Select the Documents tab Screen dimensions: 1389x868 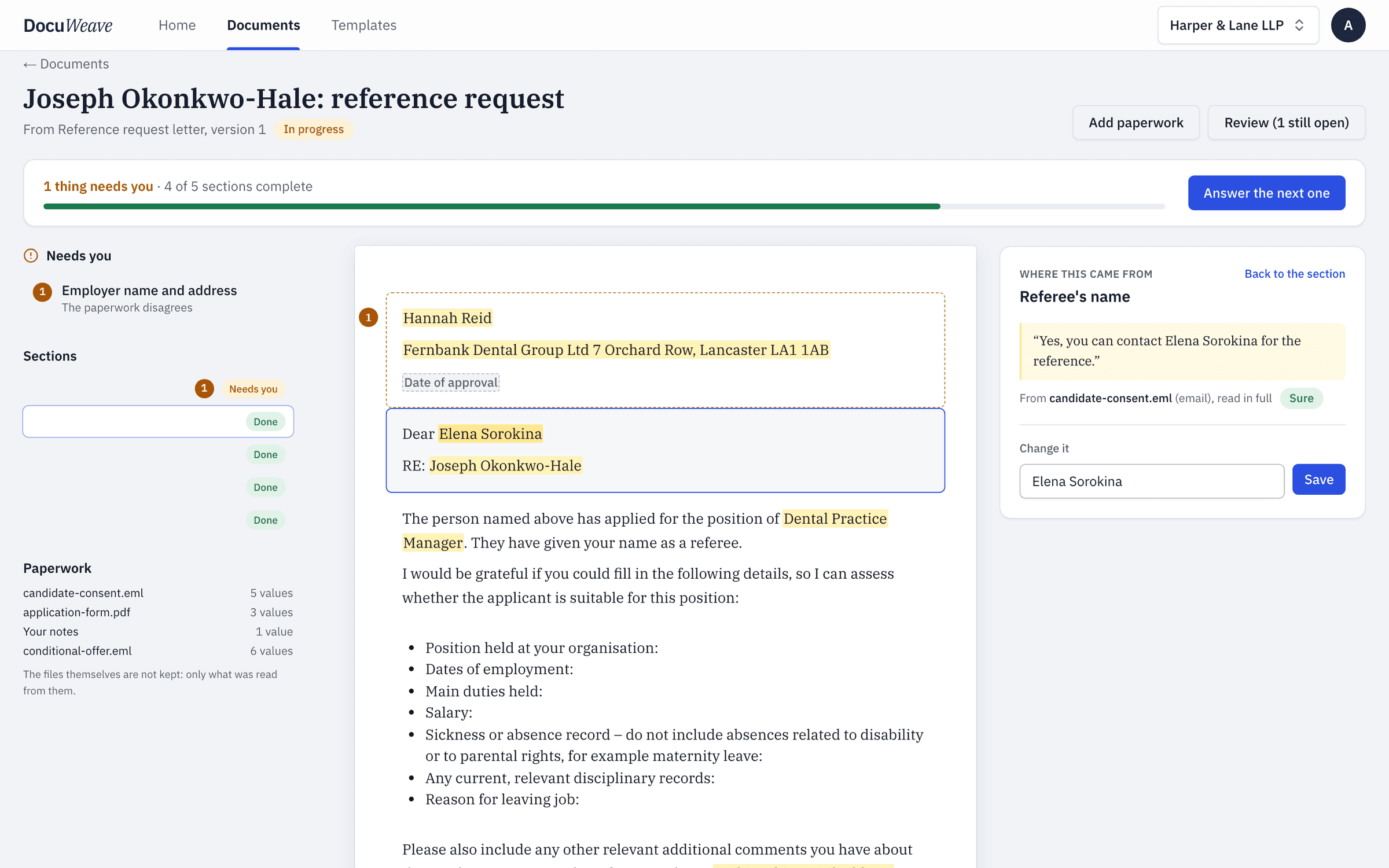pyautogui.click(x=263, y=25)
